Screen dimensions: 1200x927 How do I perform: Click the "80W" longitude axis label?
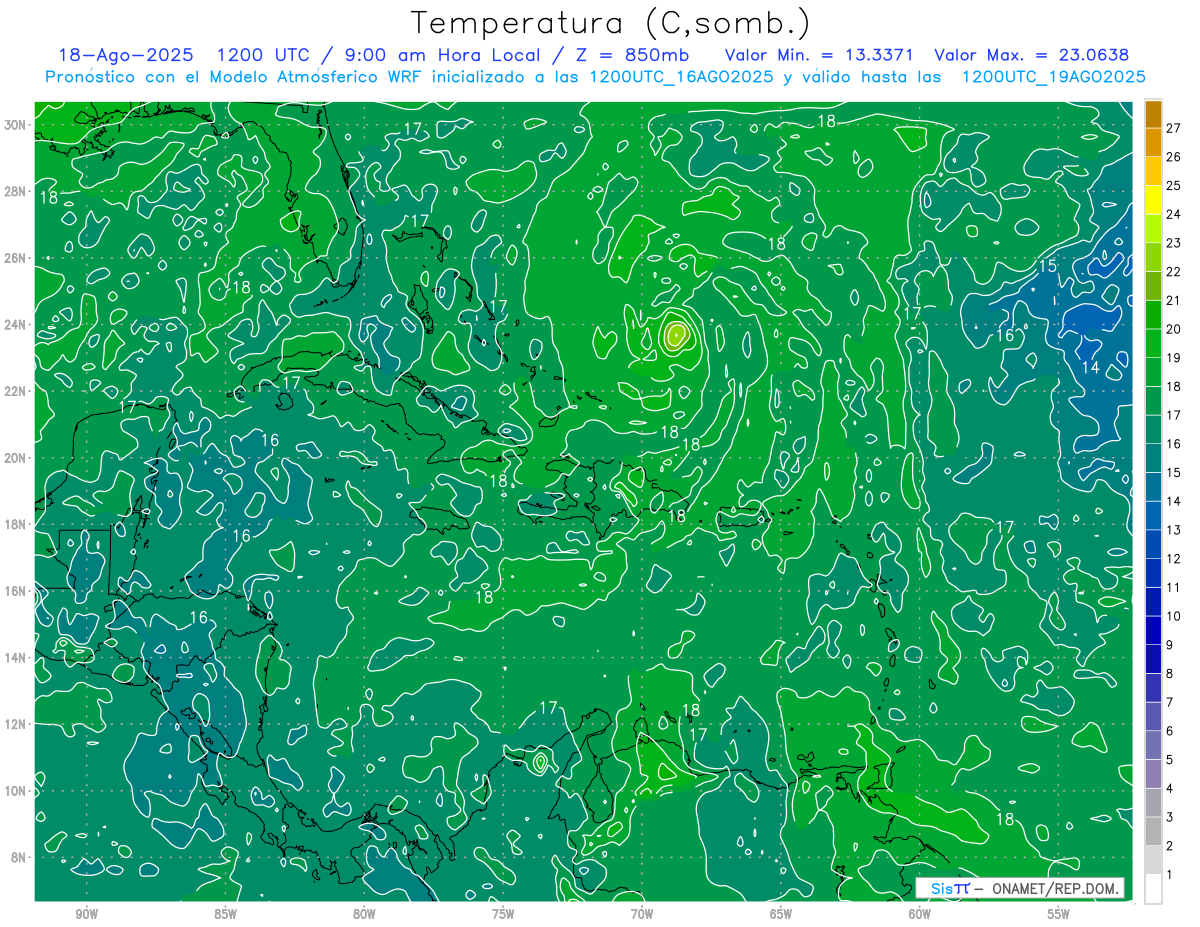tap(364, 914)
